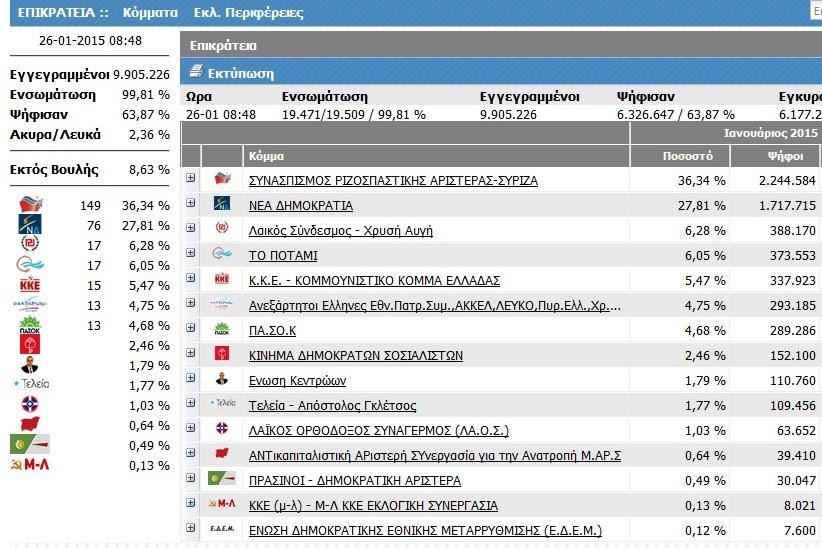Screen dimensions: 822x548
Task: Open the Κόμματα menu item
Action: tap(150, 13)
